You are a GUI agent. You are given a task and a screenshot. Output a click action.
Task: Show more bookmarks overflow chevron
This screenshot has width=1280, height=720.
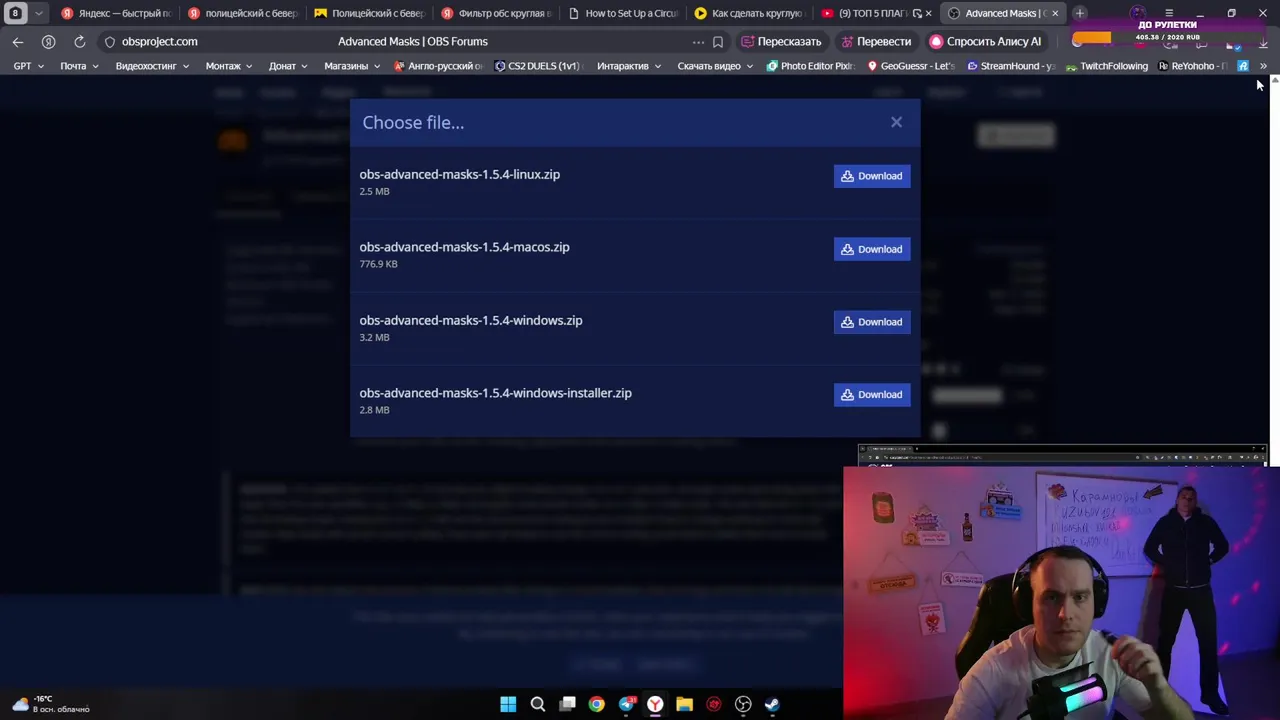(x=1263, y=66)
